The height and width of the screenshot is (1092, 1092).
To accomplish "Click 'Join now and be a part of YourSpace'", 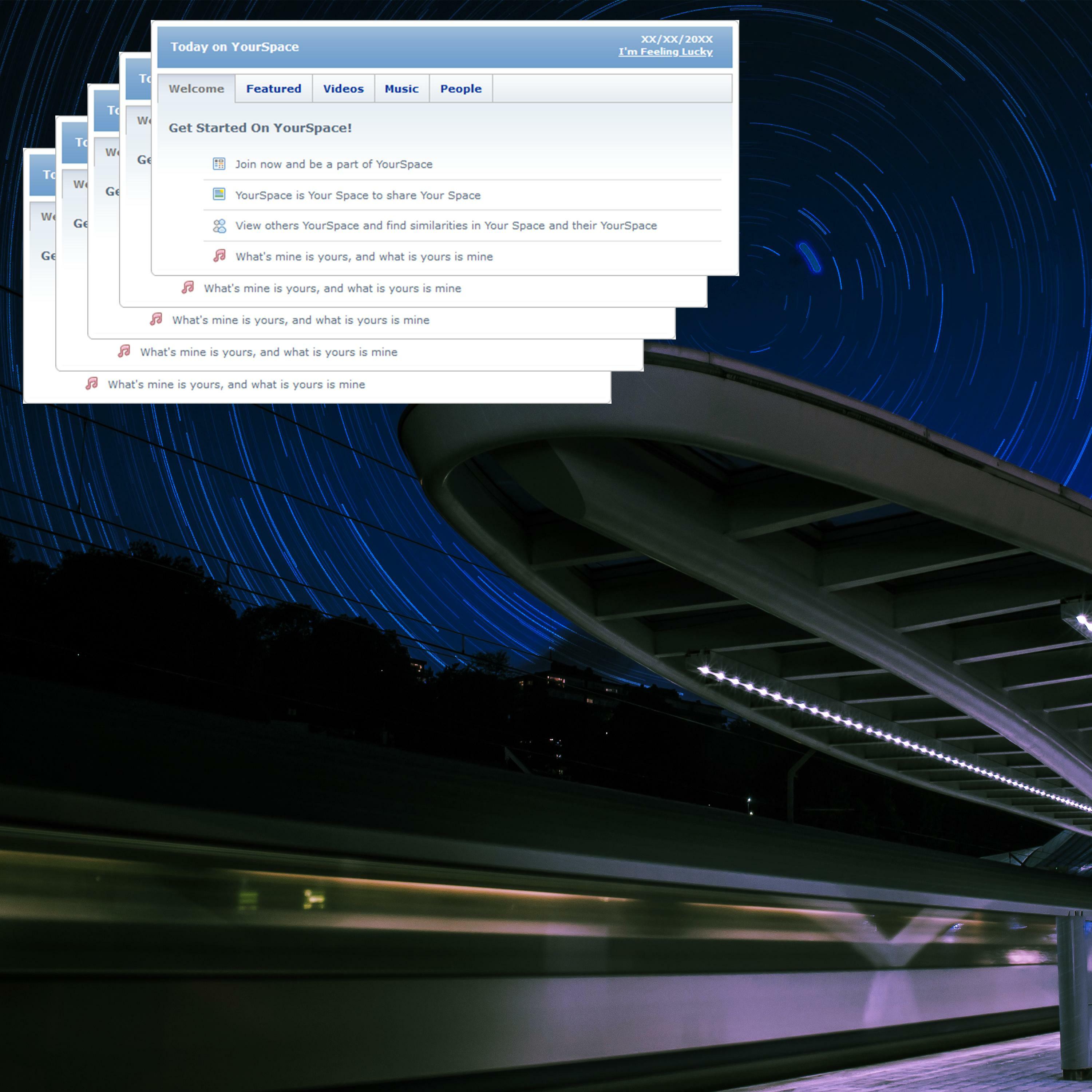I will point(333,164).
